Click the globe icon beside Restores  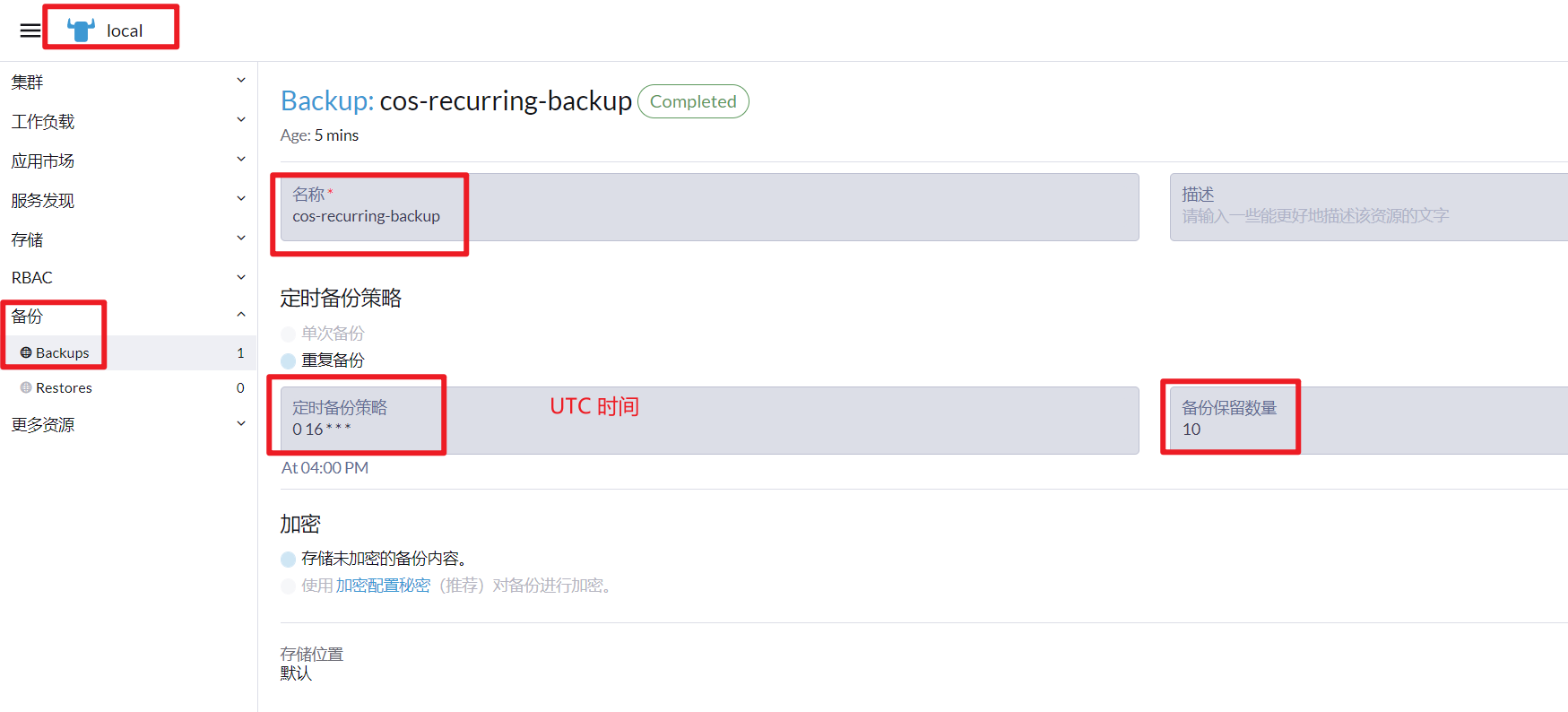pyautogui.click(x=26, y=387)
